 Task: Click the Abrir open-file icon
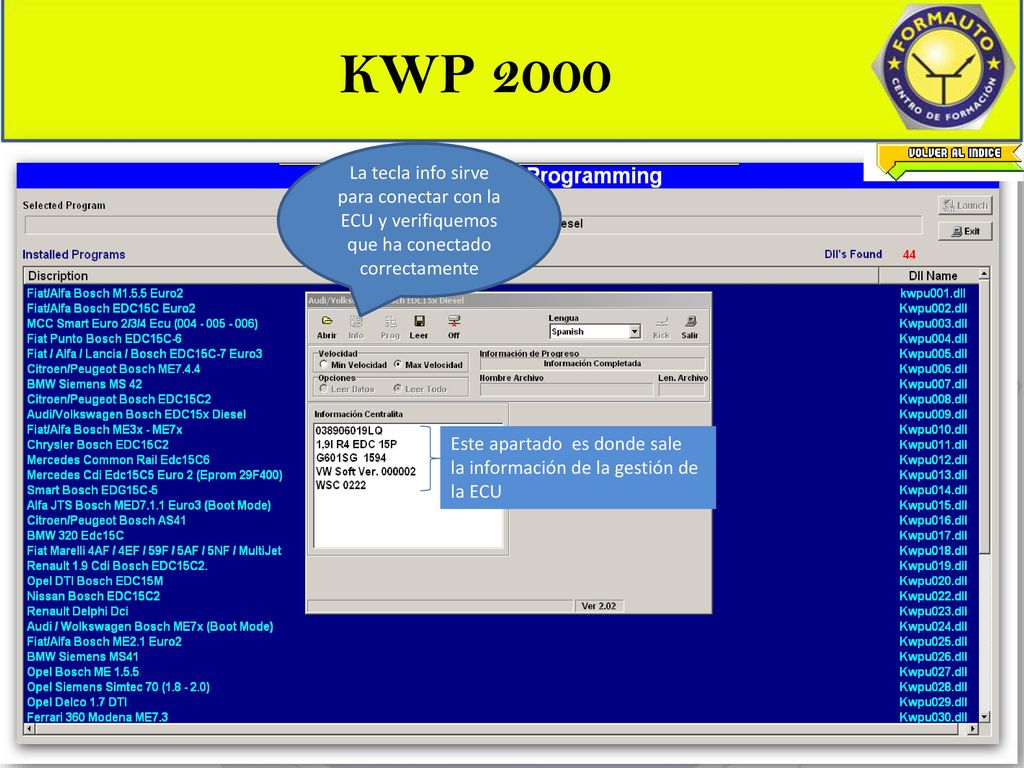pyautogui.click(x=327, y=321)
